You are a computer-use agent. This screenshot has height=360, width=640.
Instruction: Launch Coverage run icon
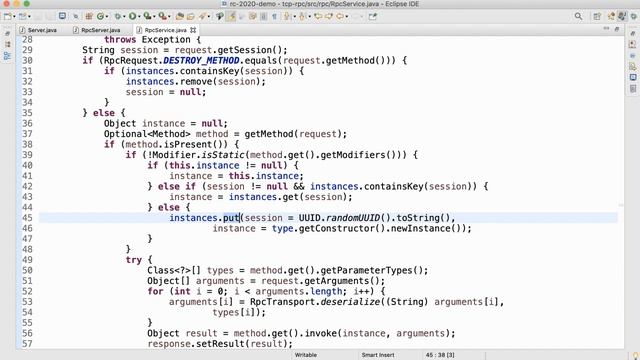(147, 16)
